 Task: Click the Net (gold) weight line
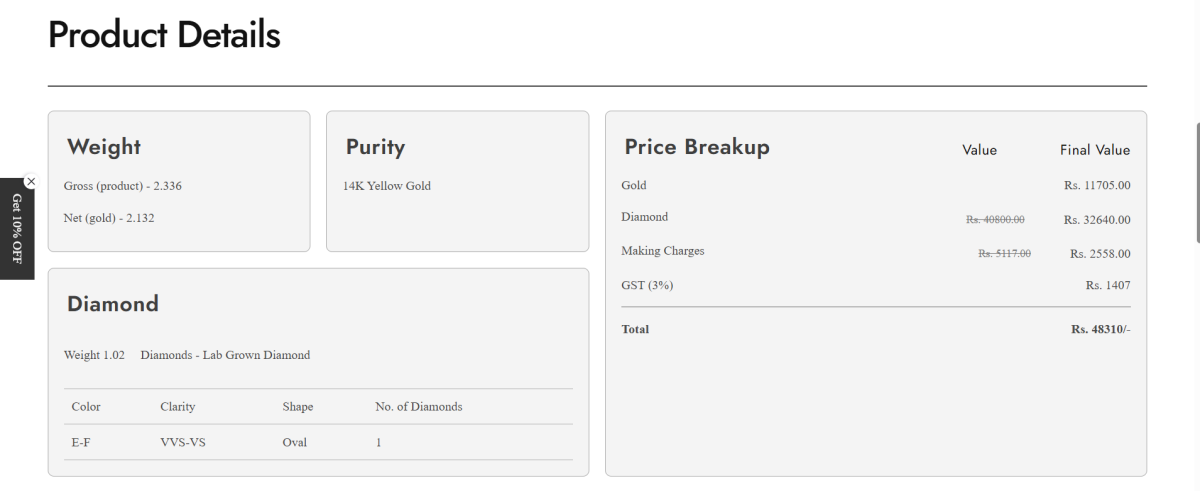click(109, 218)
